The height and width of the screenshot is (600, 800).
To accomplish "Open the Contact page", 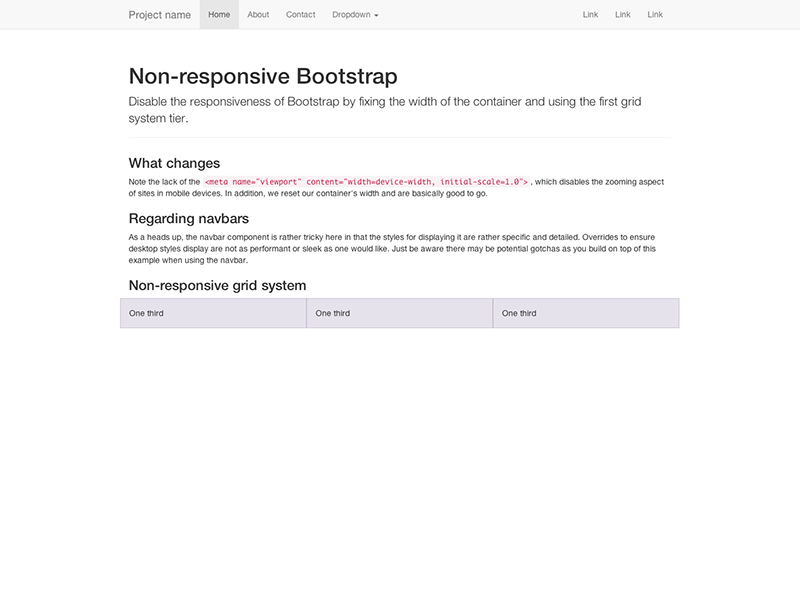I will [x=300, y=15].
